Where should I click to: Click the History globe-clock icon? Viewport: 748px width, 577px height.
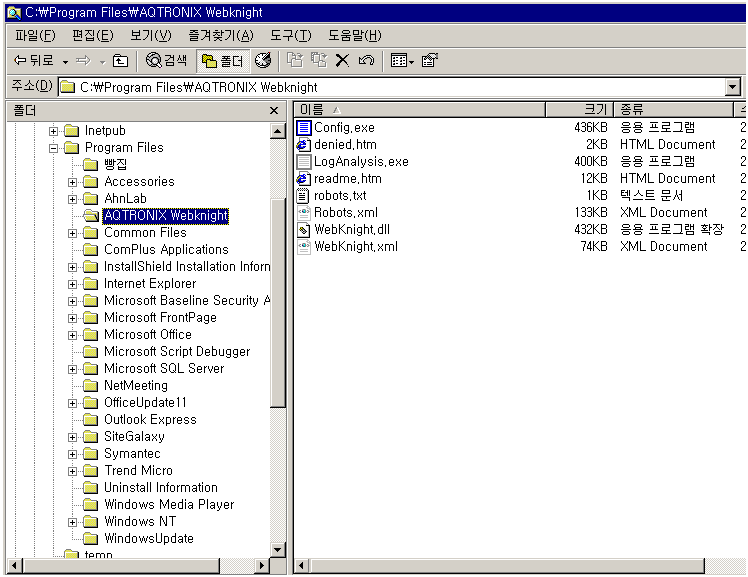pyautogui.click(x=263, y=61)
